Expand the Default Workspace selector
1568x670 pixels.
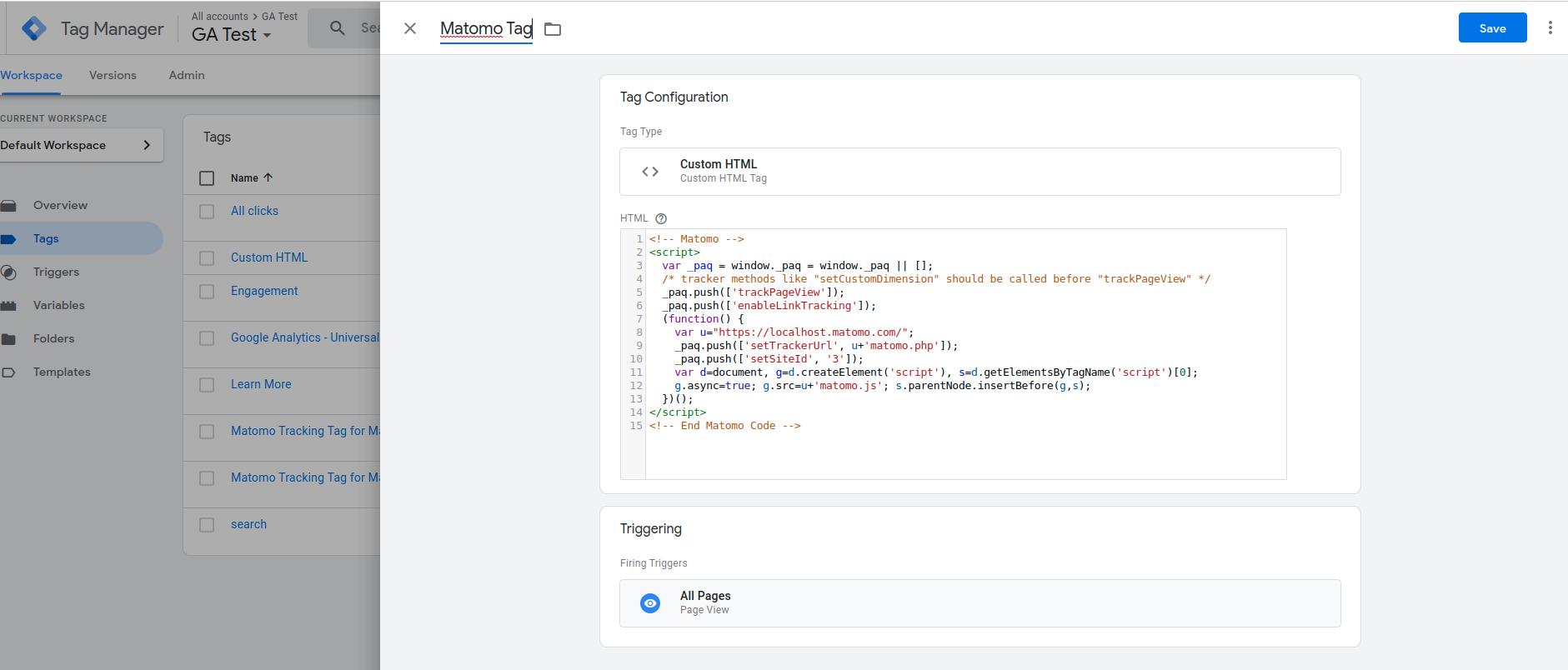point(81,145)
